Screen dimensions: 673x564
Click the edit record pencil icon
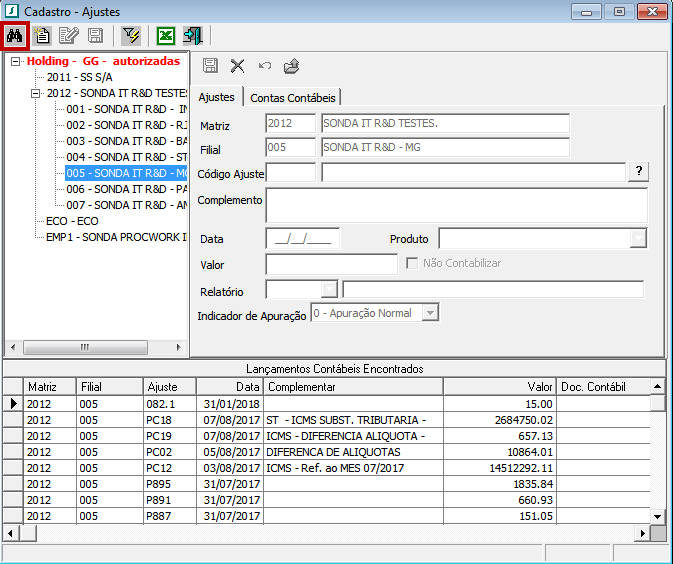(68, 35)
